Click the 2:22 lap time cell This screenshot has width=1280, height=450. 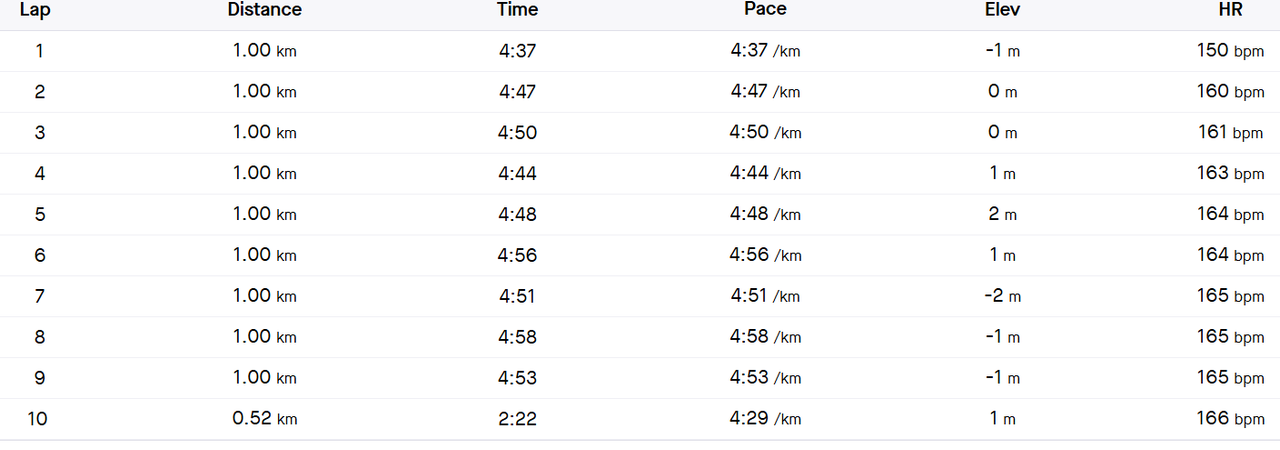(517, 420)
